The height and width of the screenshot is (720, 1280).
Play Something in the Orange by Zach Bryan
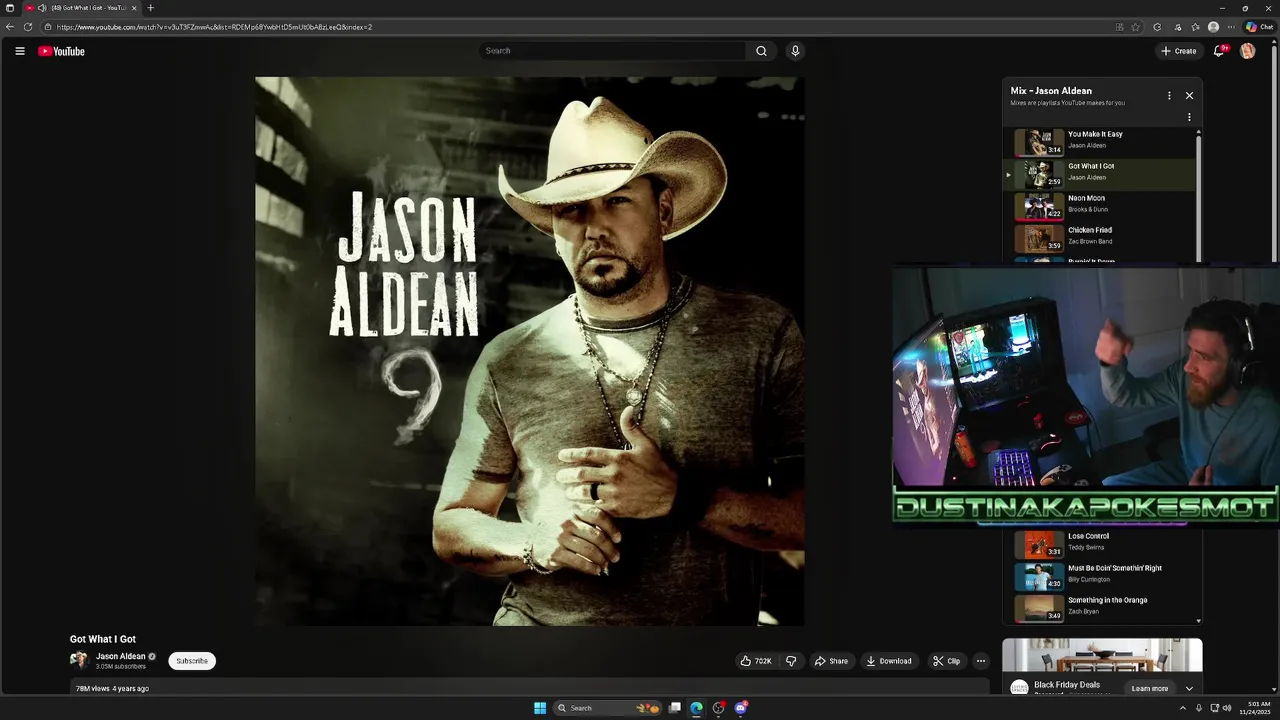(1099, 608)
